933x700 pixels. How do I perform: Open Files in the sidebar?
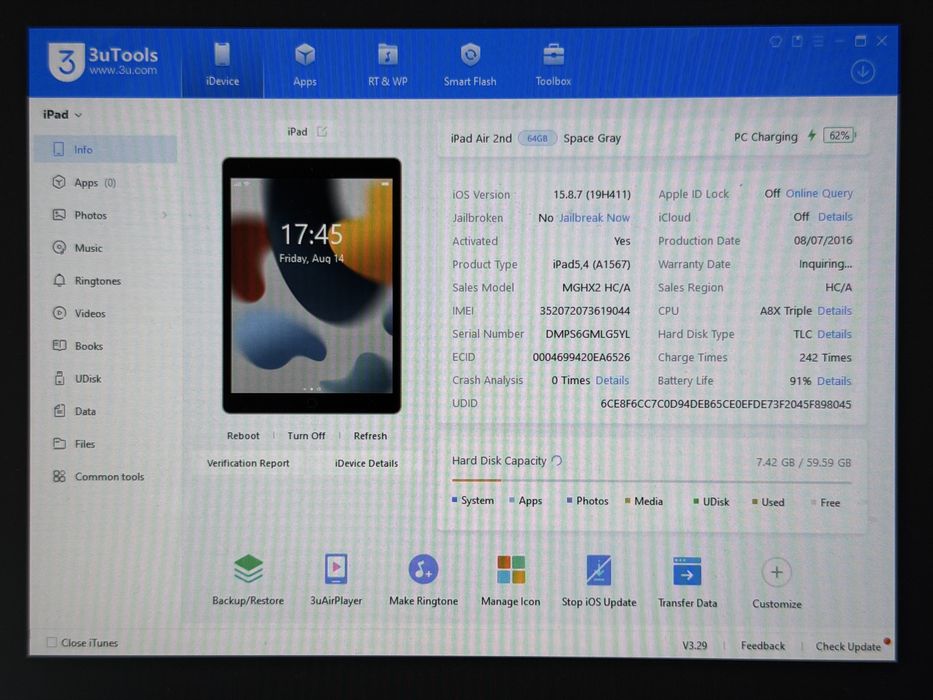coord(105,444)
